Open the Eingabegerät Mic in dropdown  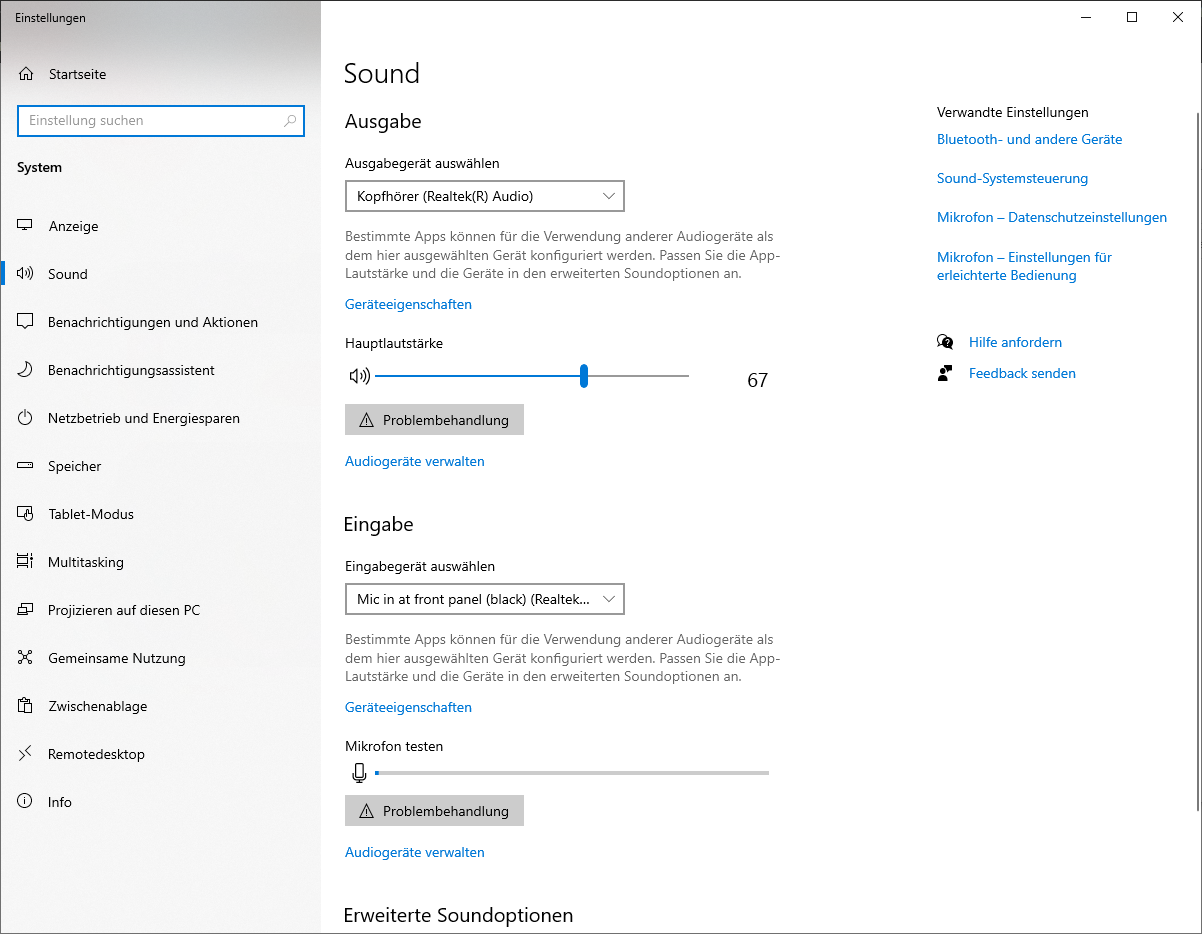[485, 599]
